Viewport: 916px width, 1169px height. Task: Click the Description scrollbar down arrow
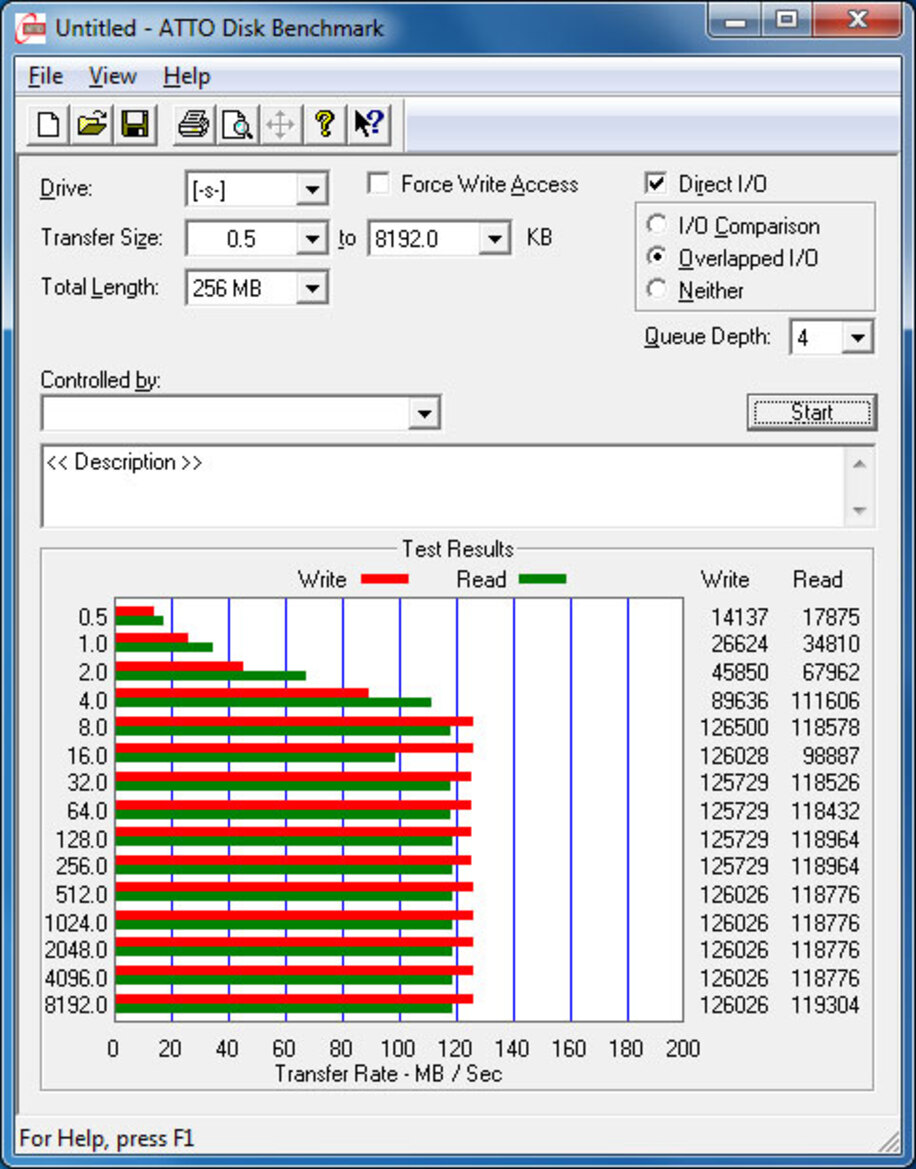coord(859,511)
